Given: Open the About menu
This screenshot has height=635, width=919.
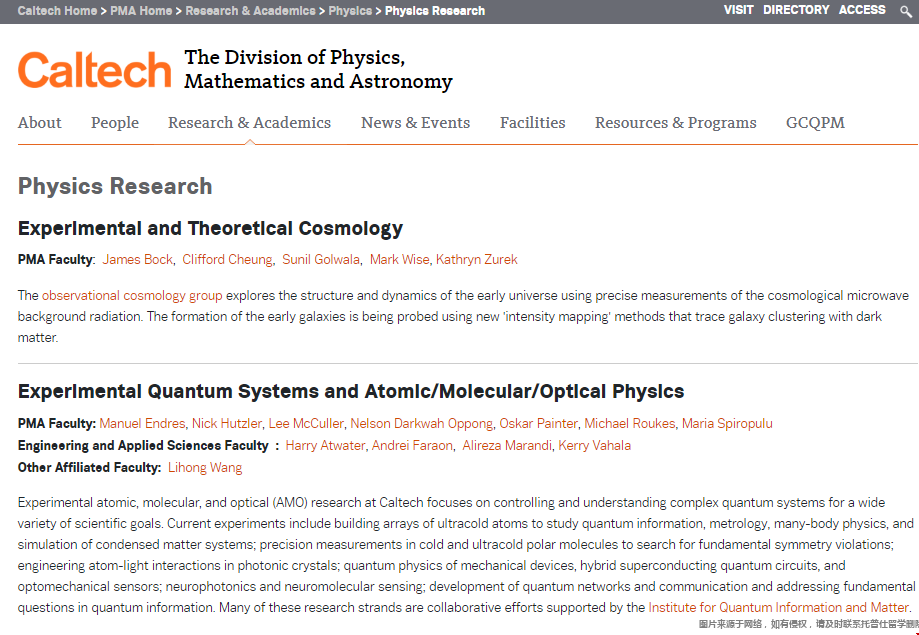Looking at the screenshot, I should [39, 123].
